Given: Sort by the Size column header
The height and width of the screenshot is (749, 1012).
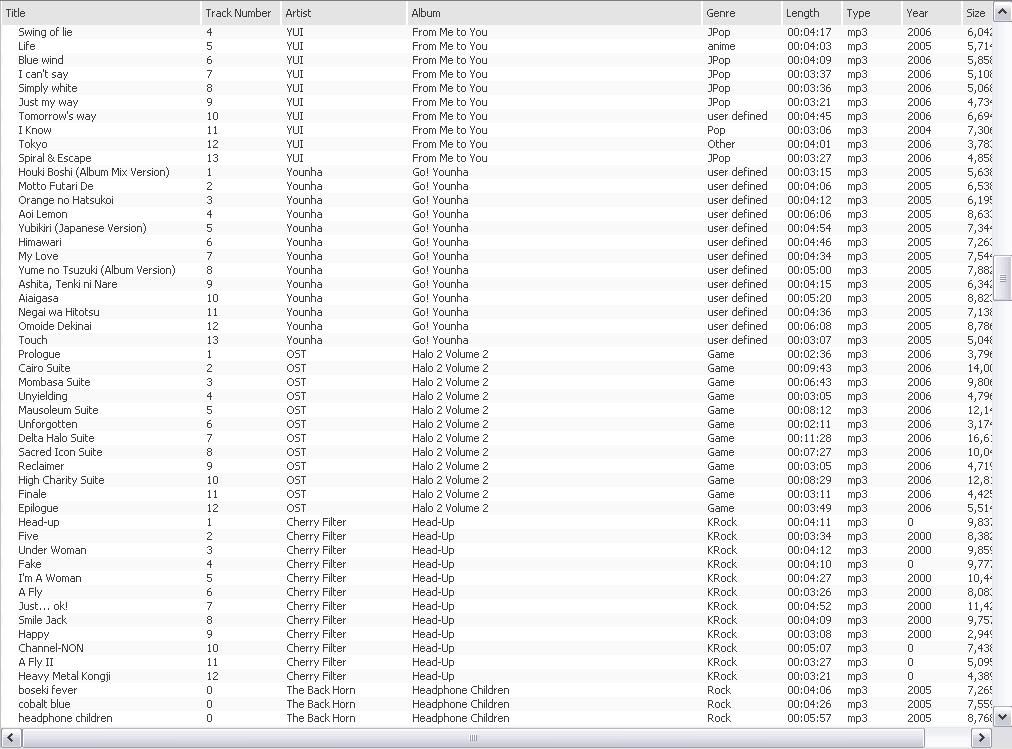Looking at the screenshot, I should 977,13.
